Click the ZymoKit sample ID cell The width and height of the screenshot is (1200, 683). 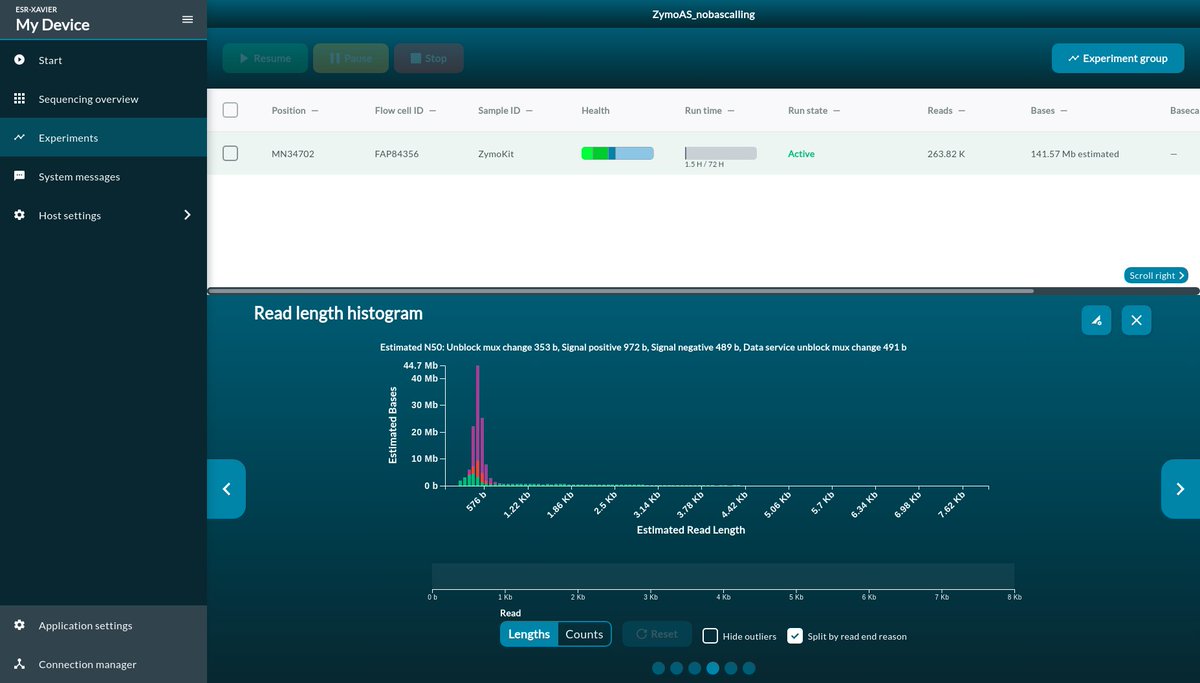[x=496, y=154]
